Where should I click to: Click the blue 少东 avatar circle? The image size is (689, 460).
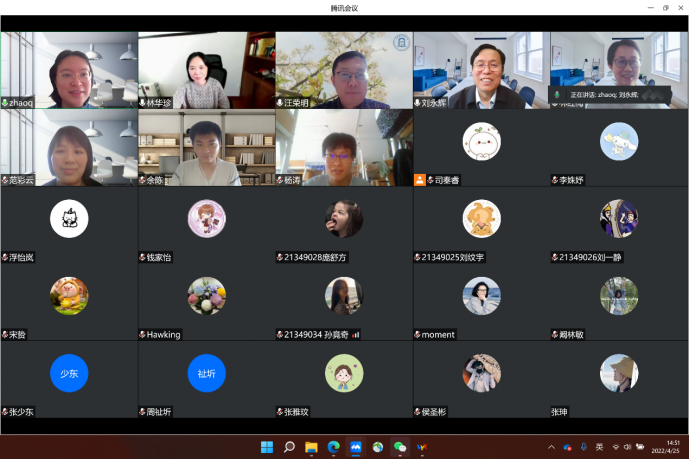click(69, 373)
